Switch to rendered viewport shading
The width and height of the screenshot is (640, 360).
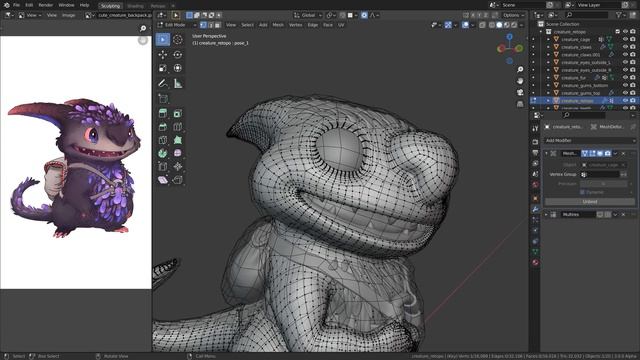pyautogui.click(x=514, y=25)
